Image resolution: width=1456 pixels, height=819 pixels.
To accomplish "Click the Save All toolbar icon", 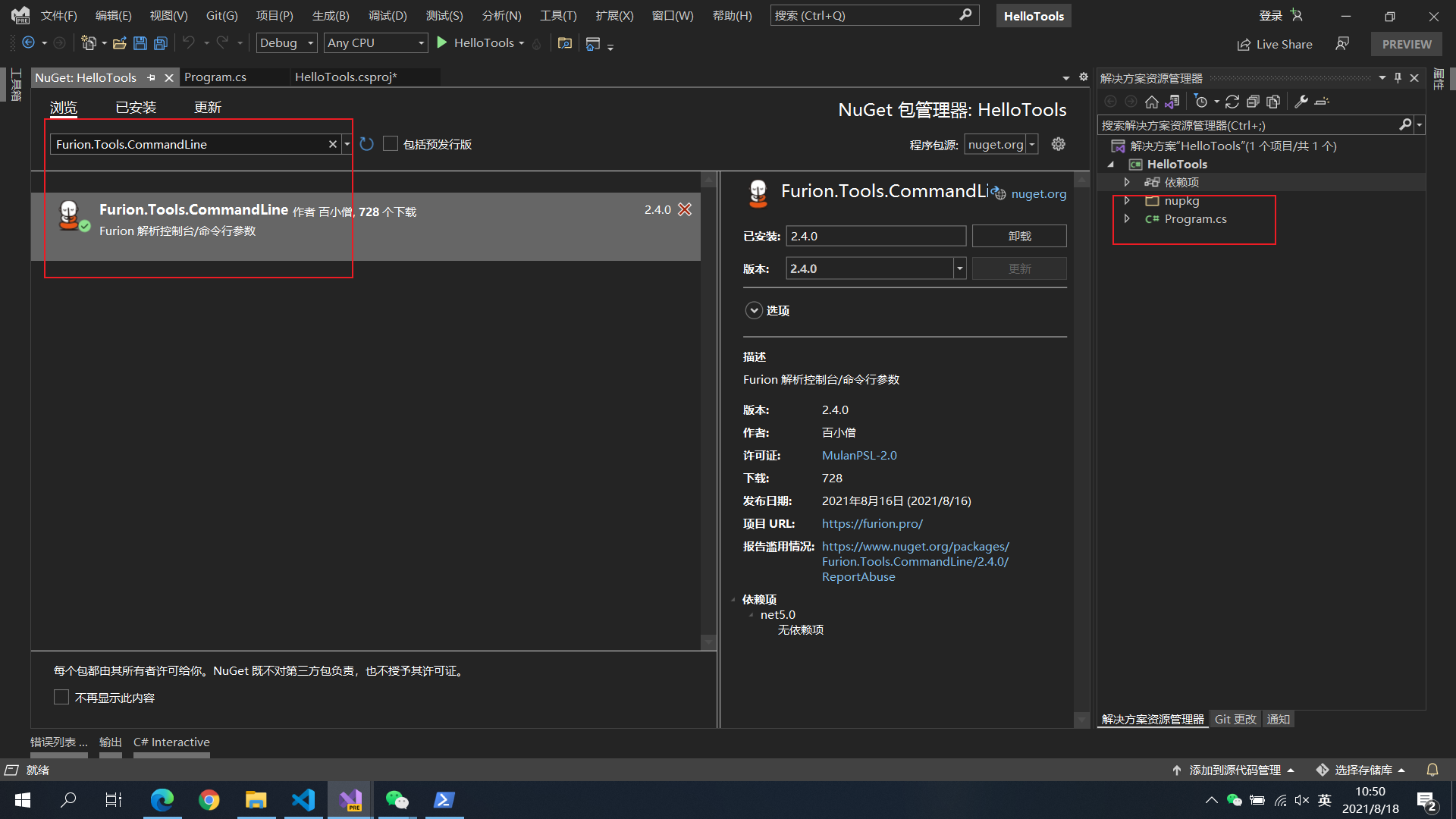I will [160, 44].
